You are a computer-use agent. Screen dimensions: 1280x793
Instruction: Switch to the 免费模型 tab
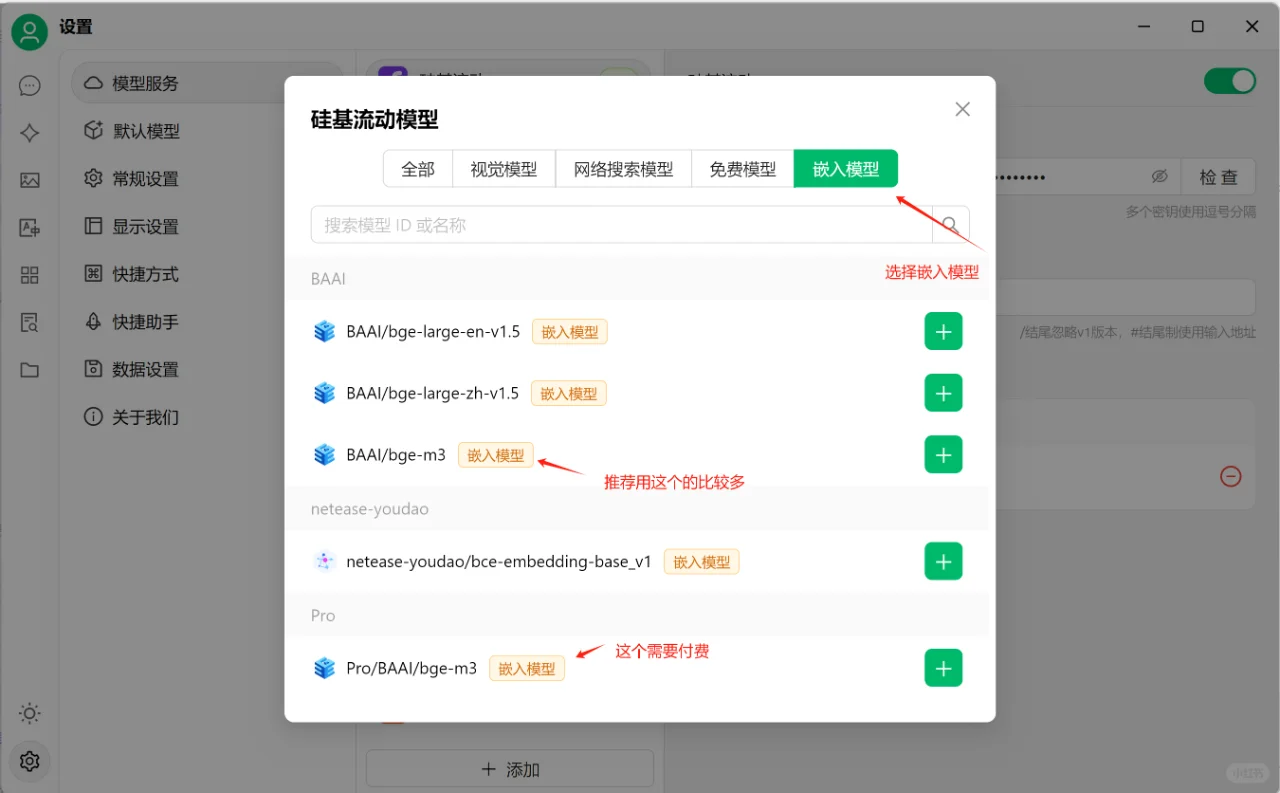(x=742, y=169)
